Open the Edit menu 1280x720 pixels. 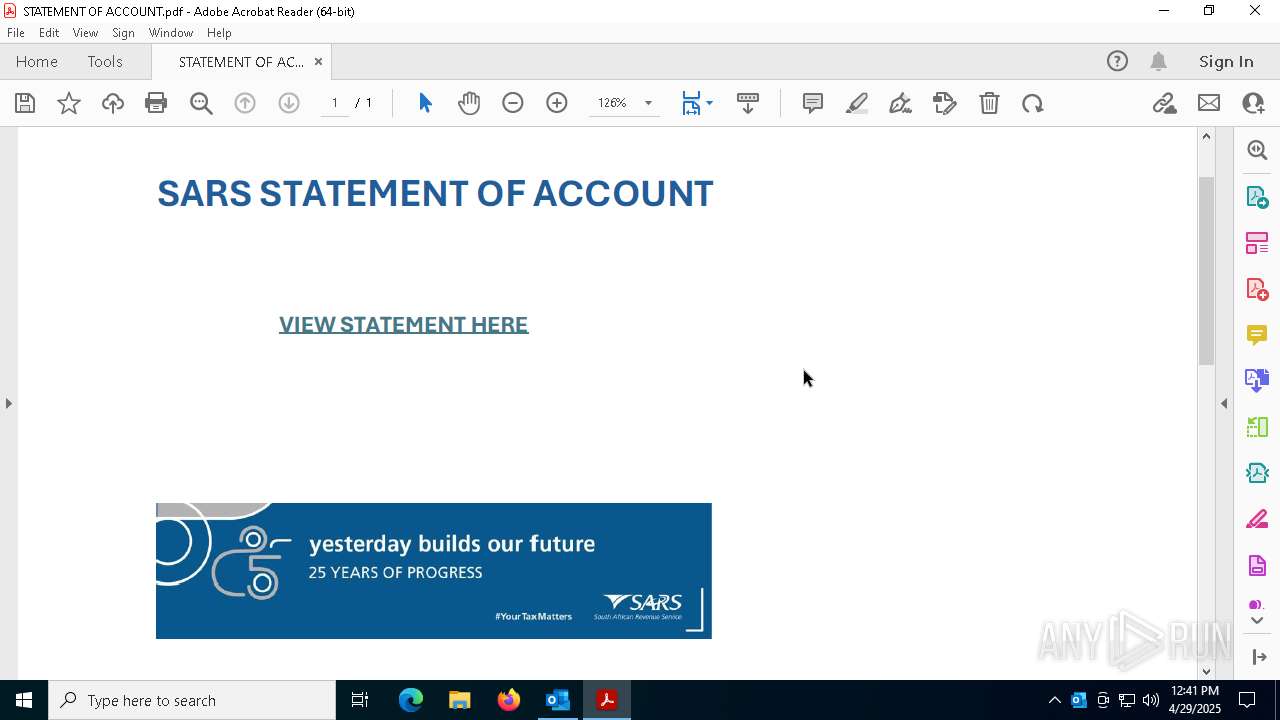click(49, 33)
